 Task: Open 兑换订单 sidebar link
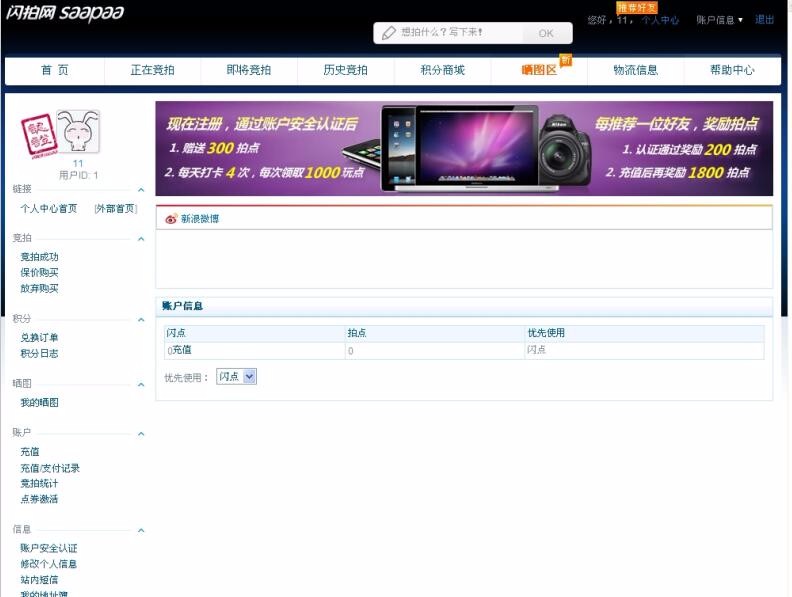39,337
